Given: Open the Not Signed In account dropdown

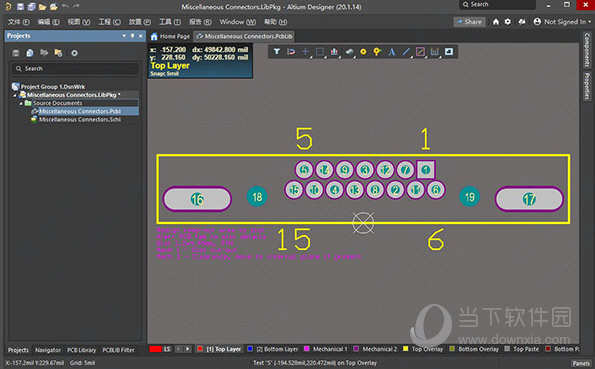Looking at the screenshot, I should (562, 22).
